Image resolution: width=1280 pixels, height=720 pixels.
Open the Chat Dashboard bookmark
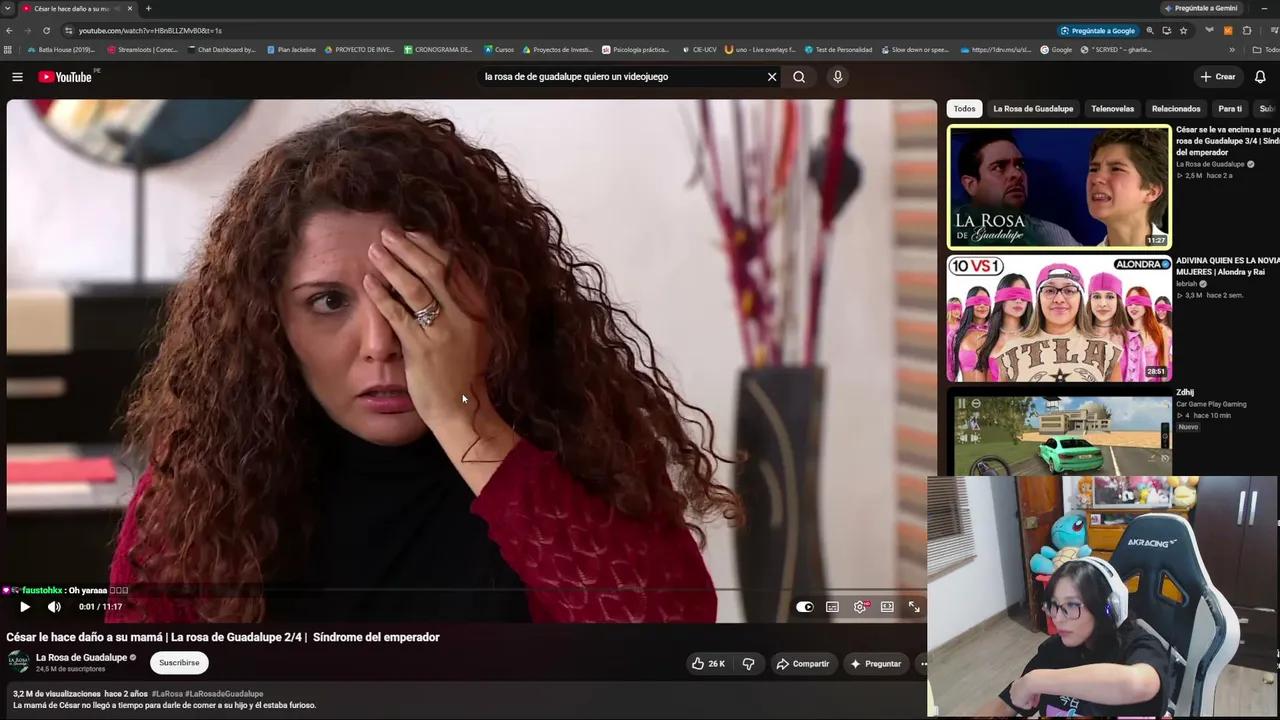click(x=221, y=50)
